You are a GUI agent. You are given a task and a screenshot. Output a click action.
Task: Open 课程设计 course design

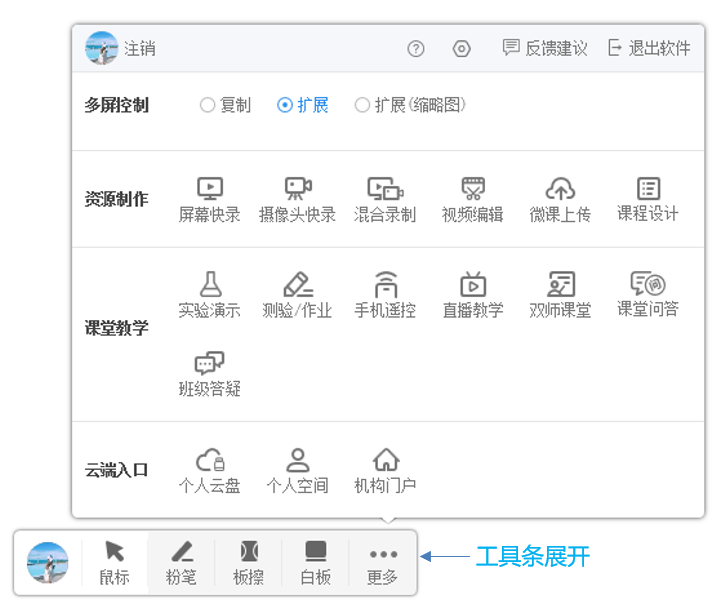(648, 198)
